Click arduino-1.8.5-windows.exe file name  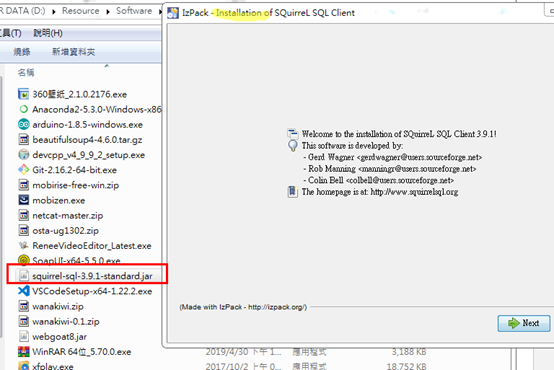click(88, 125)
